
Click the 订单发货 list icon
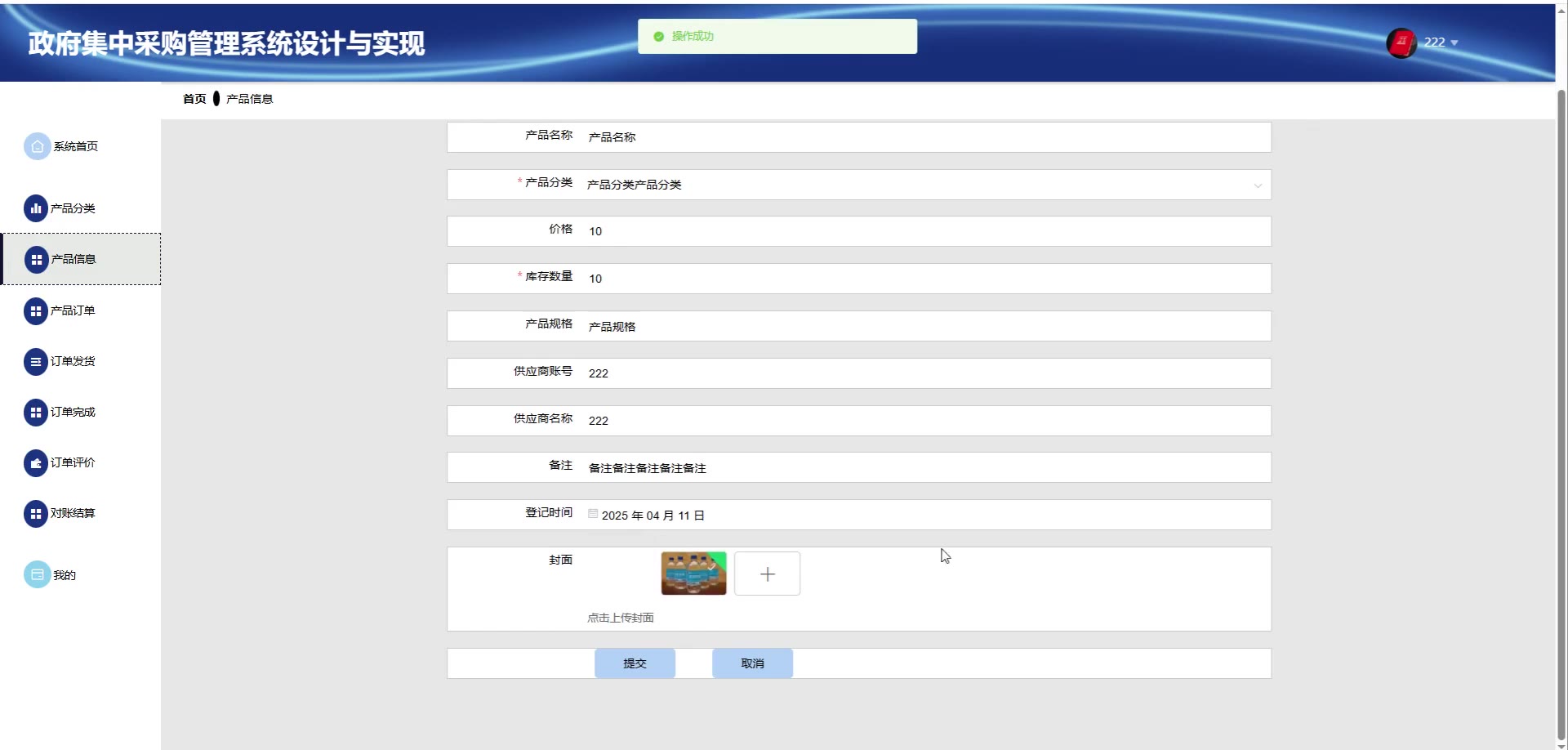tap(36, 362)
